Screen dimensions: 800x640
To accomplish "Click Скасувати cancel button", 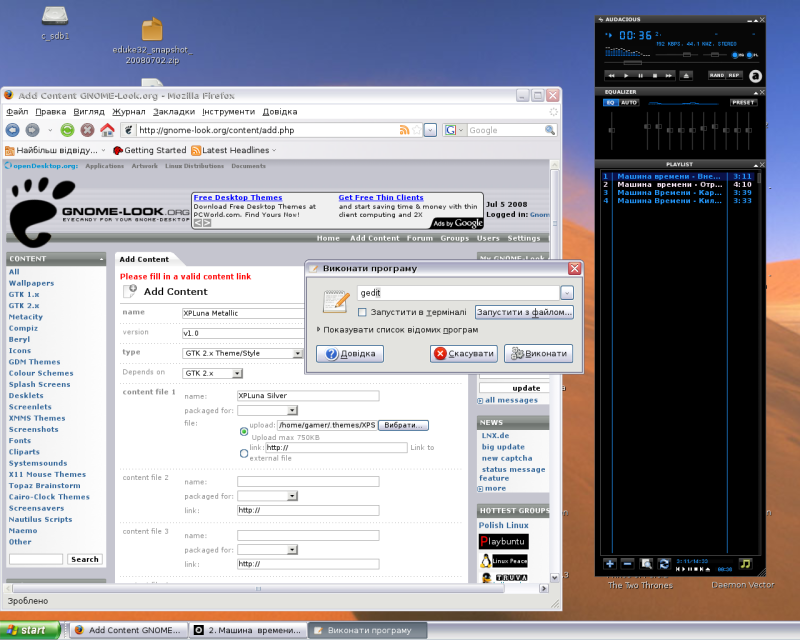I will point(464,353).
